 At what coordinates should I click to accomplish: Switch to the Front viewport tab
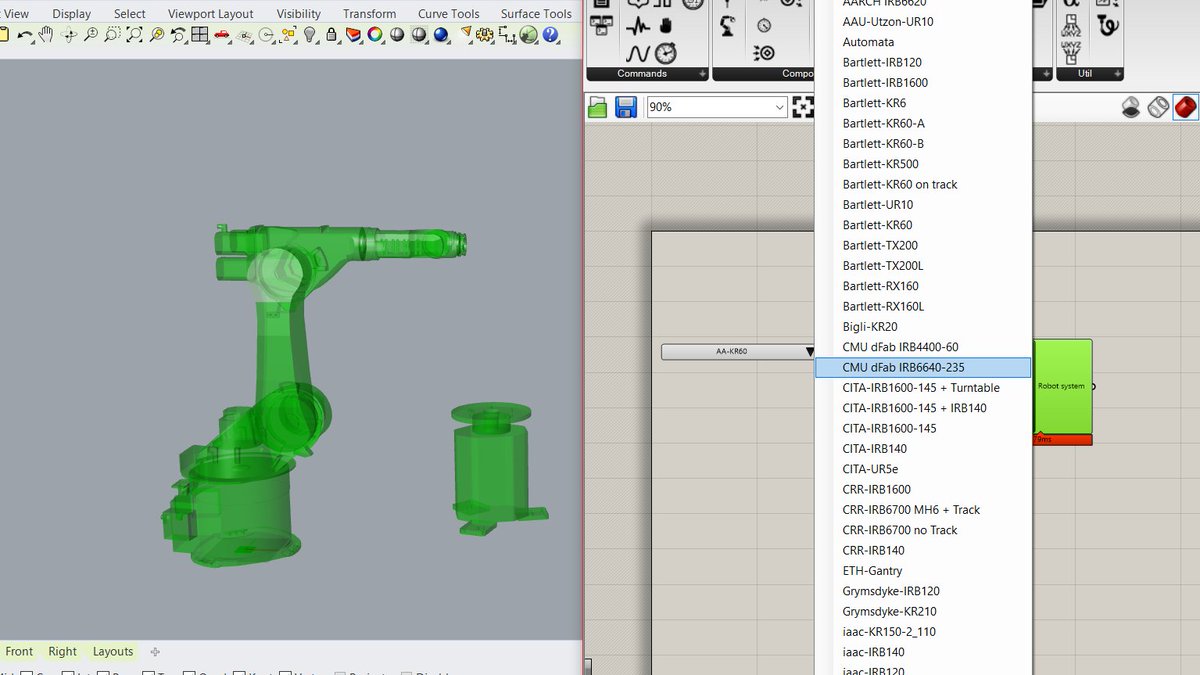coord(19,651)
